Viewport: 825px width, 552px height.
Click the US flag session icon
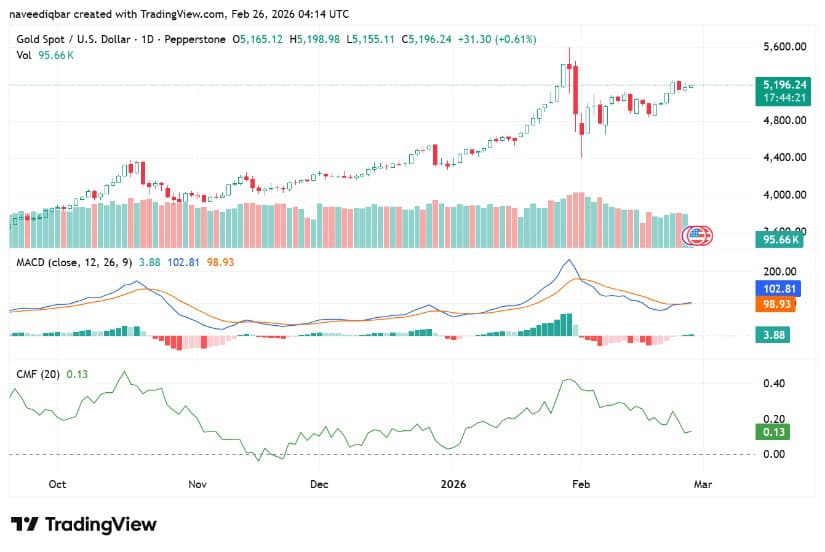tap(695, 237)
